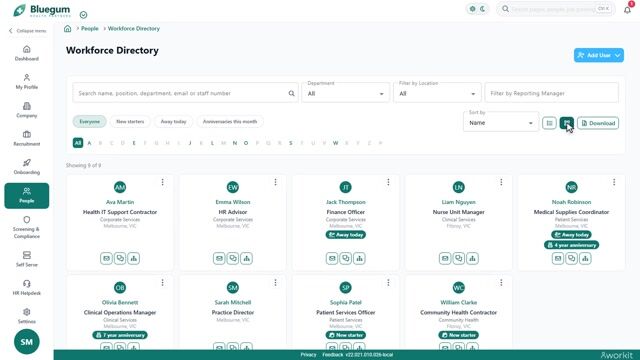This screenshot has width=640, height=360.
Task: Expand the Add User button arrow
Action: [x=618, y=55]
